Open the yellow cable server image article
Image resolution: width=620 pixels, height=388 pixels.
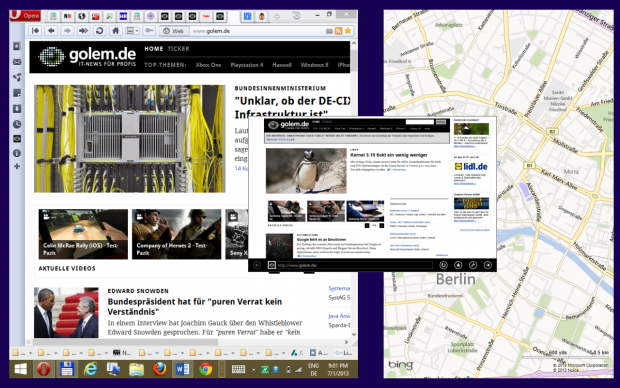coord(130,139)
